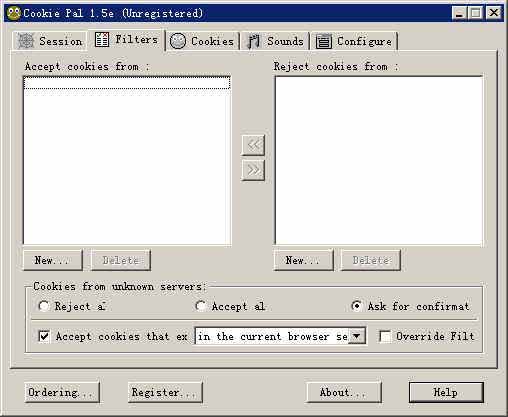Click the music notes Sounds tab icon

pos(253,41)
